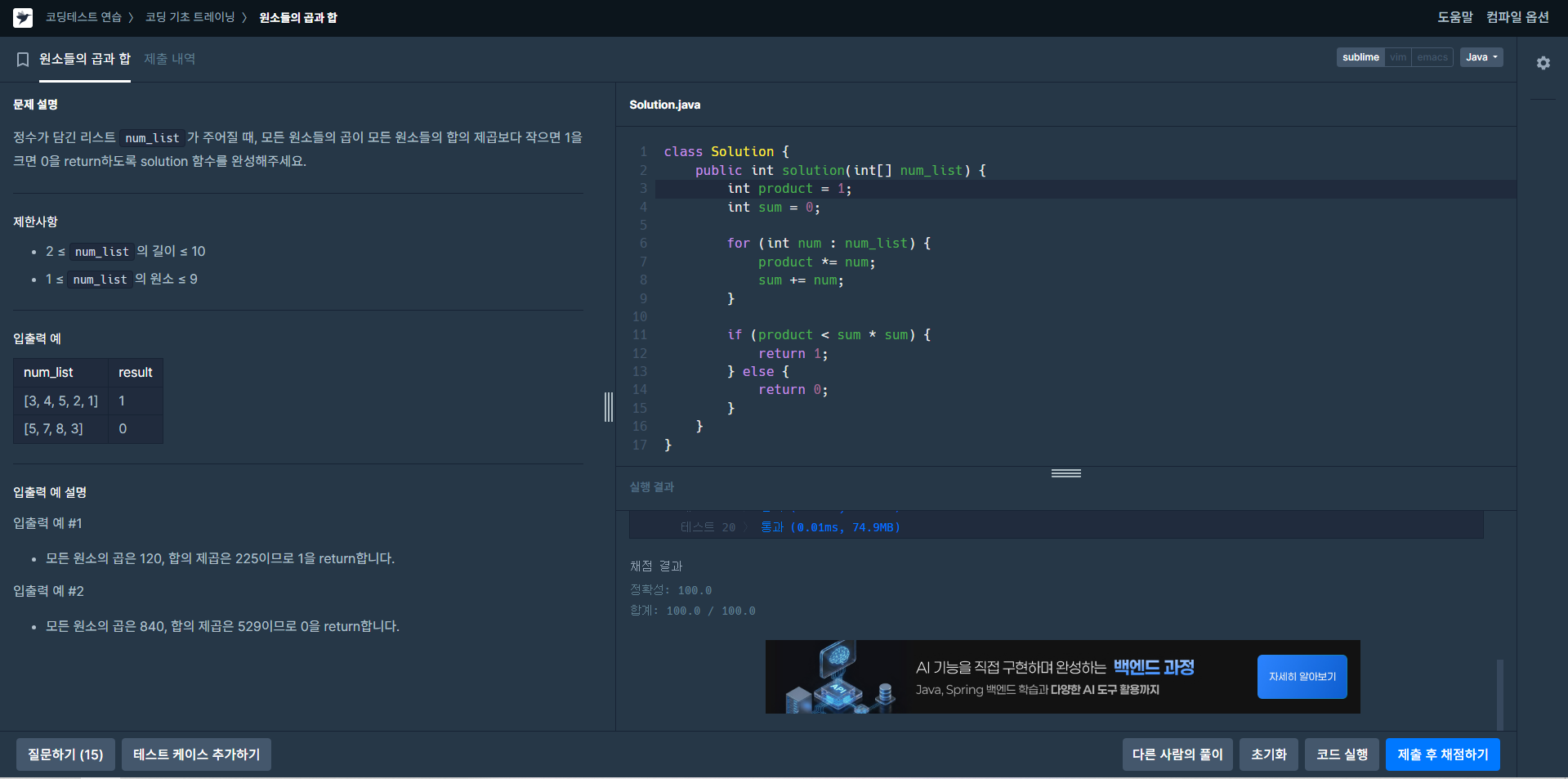View 다른 사람의 풀이

point(1177,754)
